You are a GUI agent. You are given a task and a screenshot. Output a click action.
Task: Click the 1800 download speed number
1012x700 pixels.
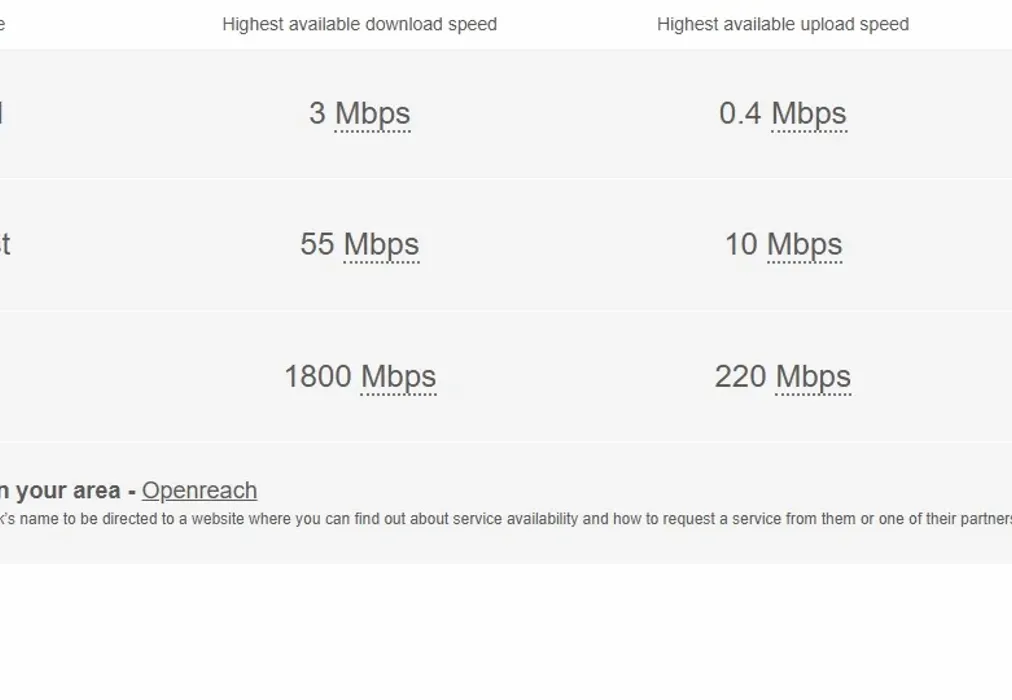tap(318, 377)
